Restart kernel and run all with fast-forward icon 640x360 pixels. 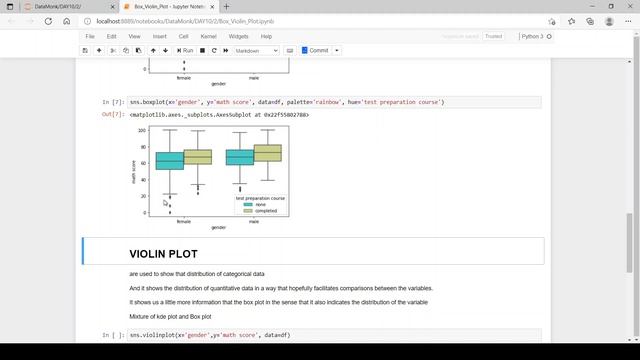(226, 51)
